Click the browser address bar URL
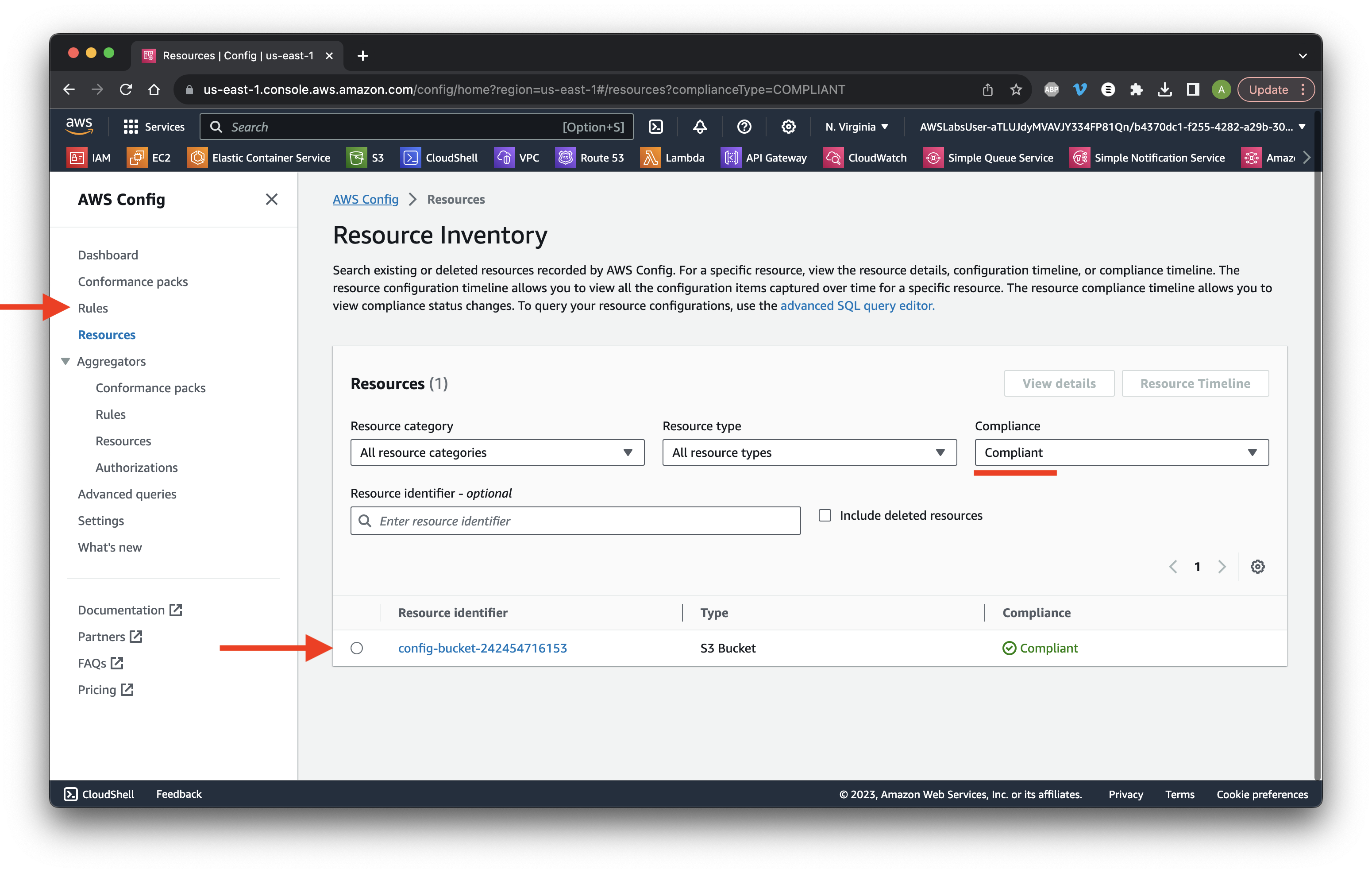This screenshot has width=1372, height=873. (x=524, y=89)
